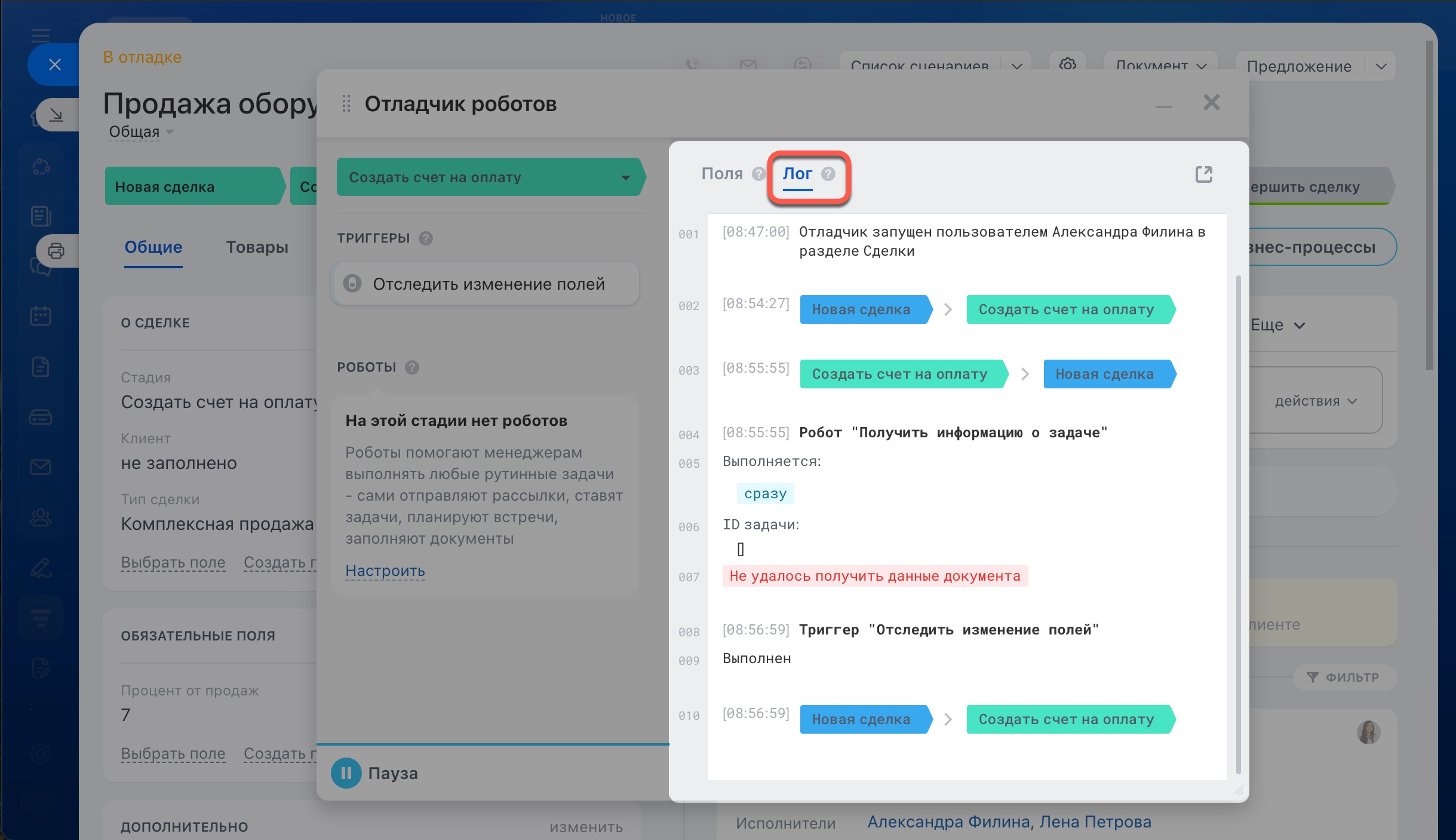This screenshot has height=840, width=1456.
Task: Click help icon next to Триггеры heading
Action: coord(425,238)
